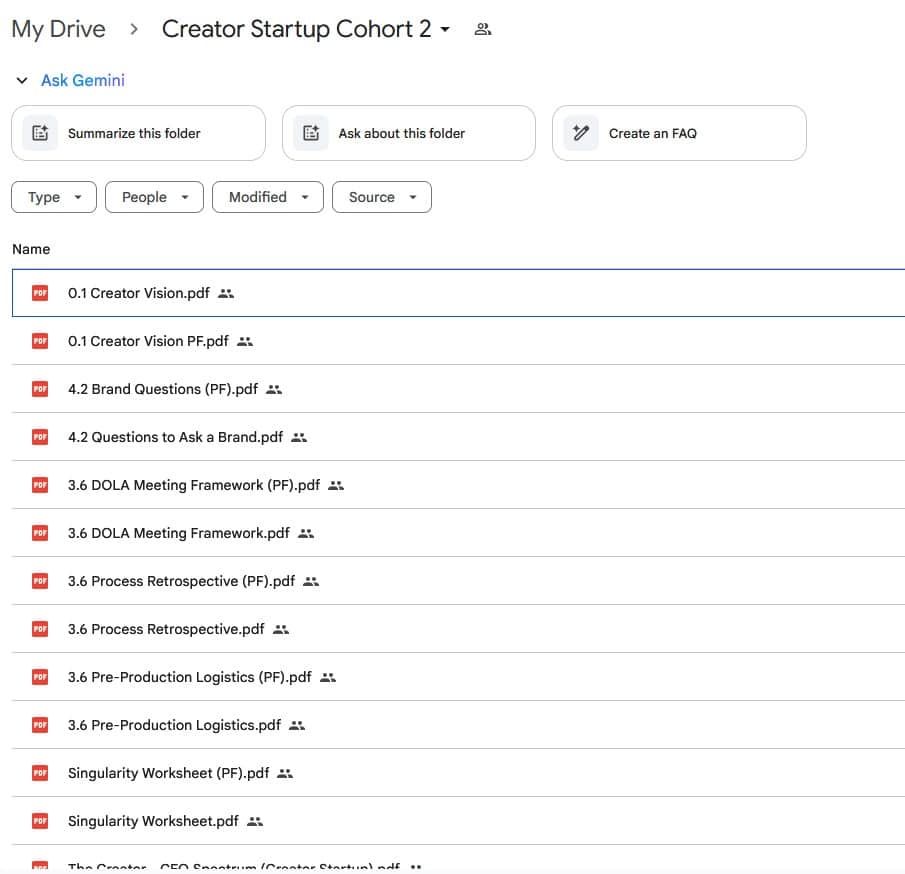The image size is (905, 874).
Task: Click the Ask Gemini label
Action: point(83,79)
